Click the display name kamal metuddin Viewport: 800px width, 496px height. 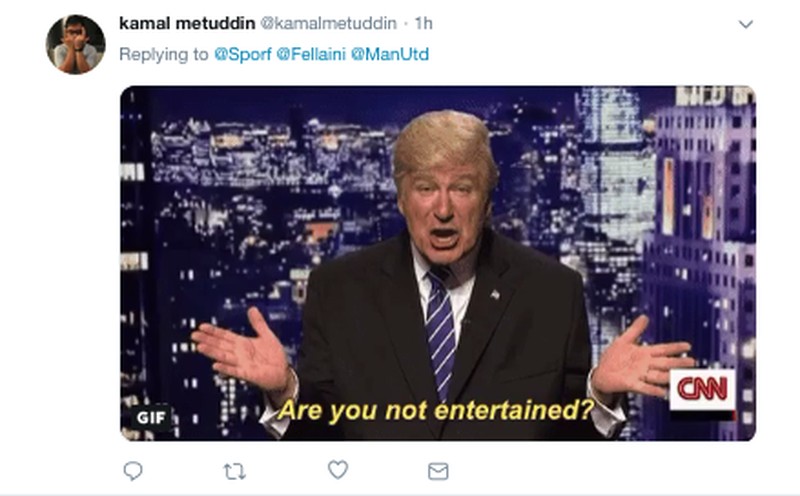coord(187,23)
